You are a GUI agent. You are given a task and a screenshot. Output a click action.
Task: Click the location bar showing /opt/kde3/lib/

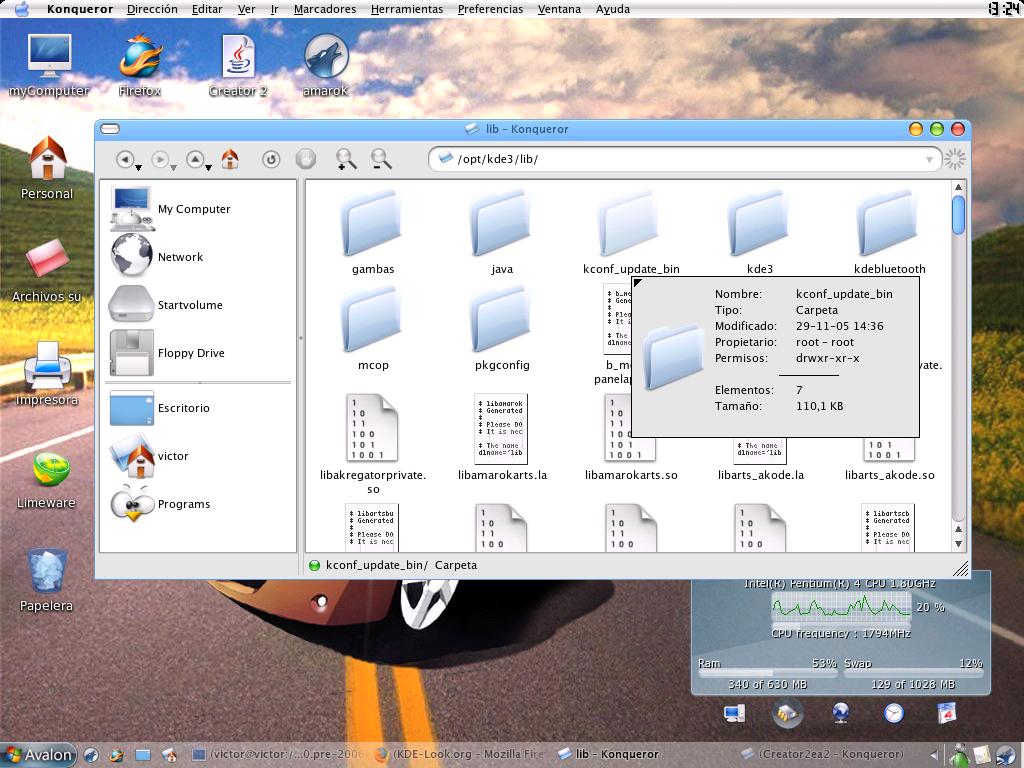[684, 159]
